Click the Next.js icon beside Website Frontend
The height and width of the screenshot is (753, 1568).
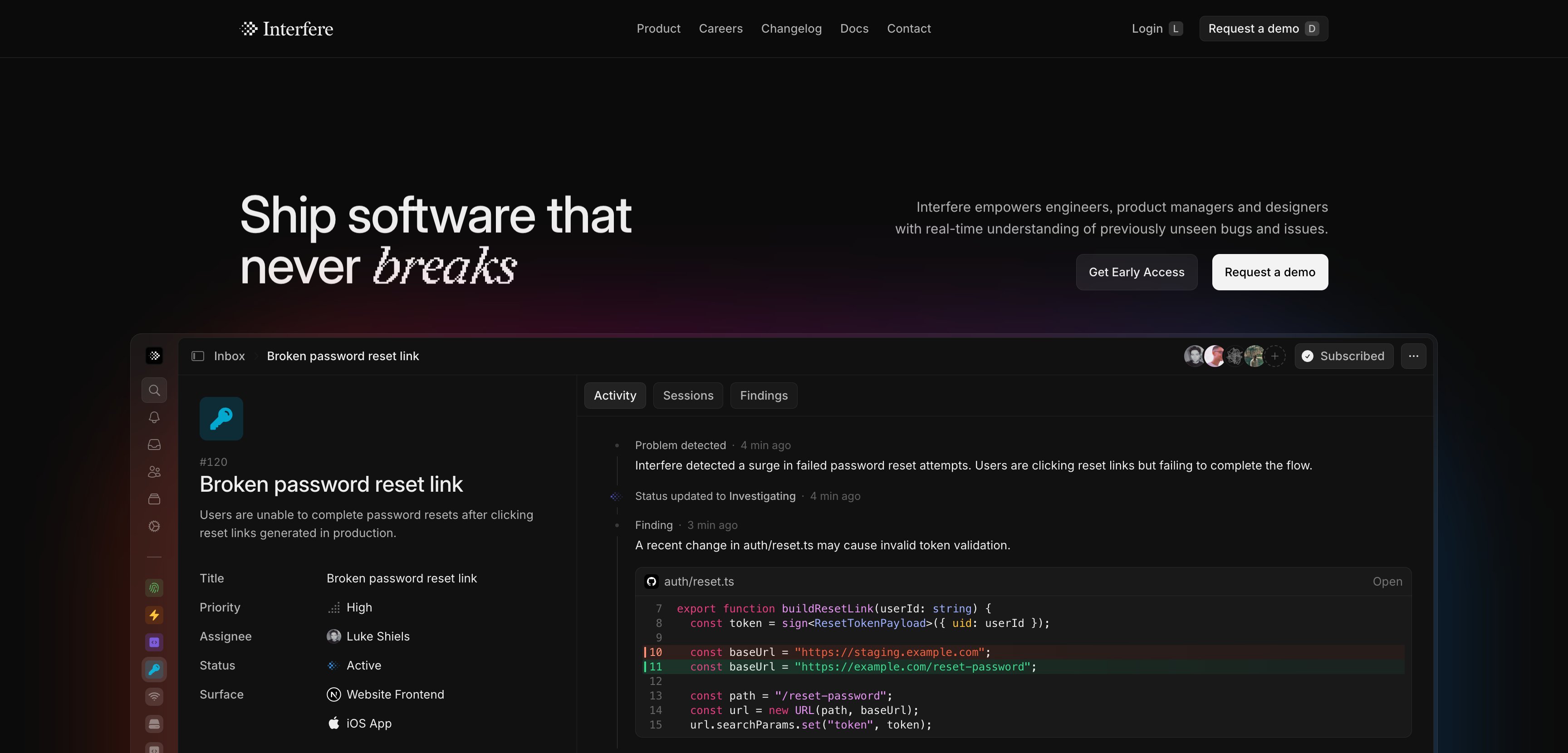[x=333, y=694]
